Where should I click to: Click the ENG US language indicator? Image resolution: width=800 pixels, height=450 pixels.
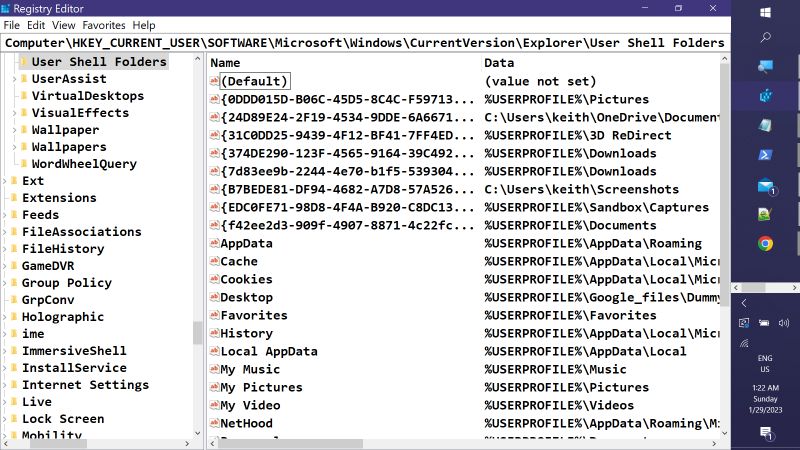click(765, 364)
